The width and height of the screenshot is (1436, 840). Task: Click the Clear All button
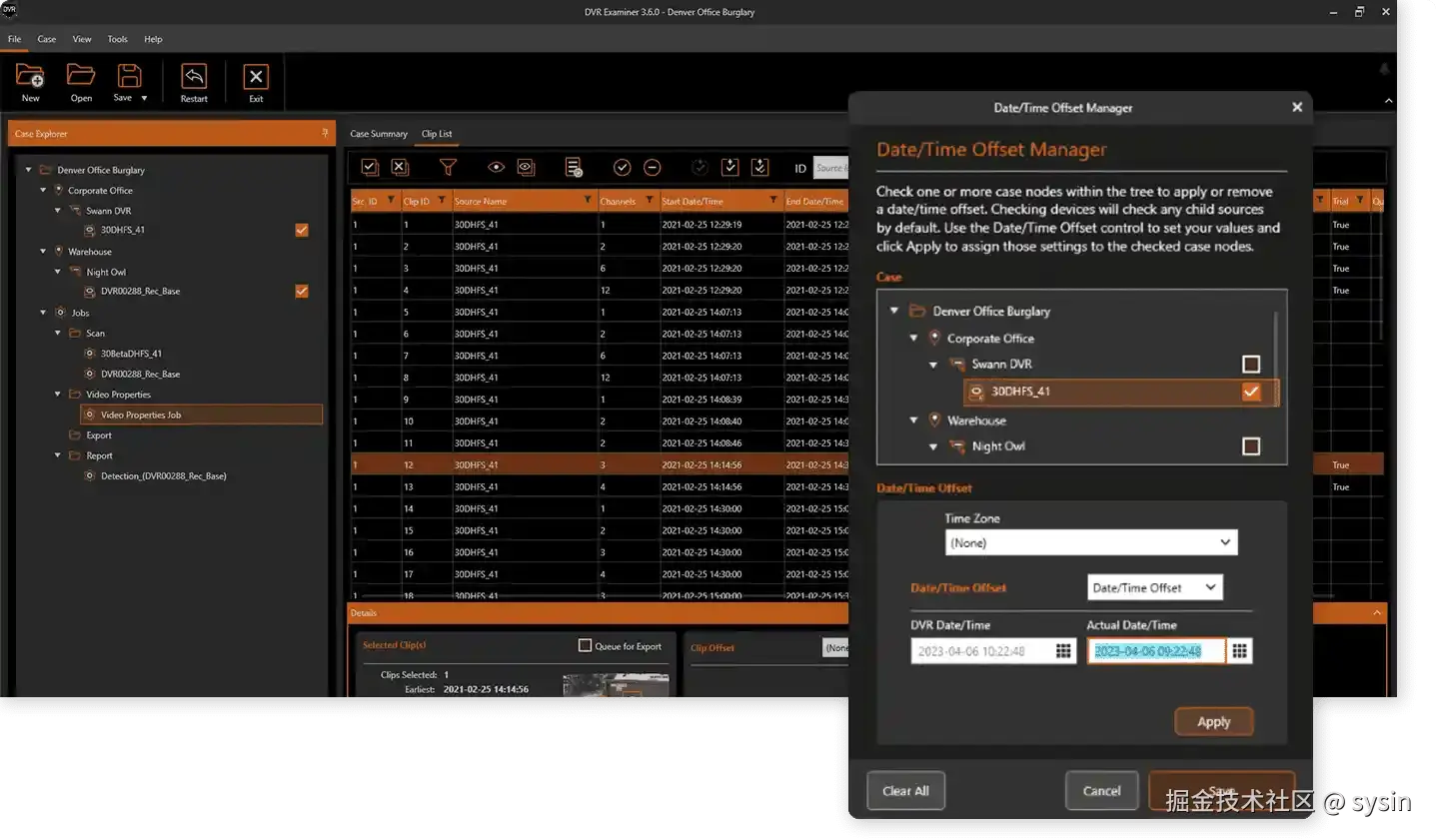click(x=906, y=791)
